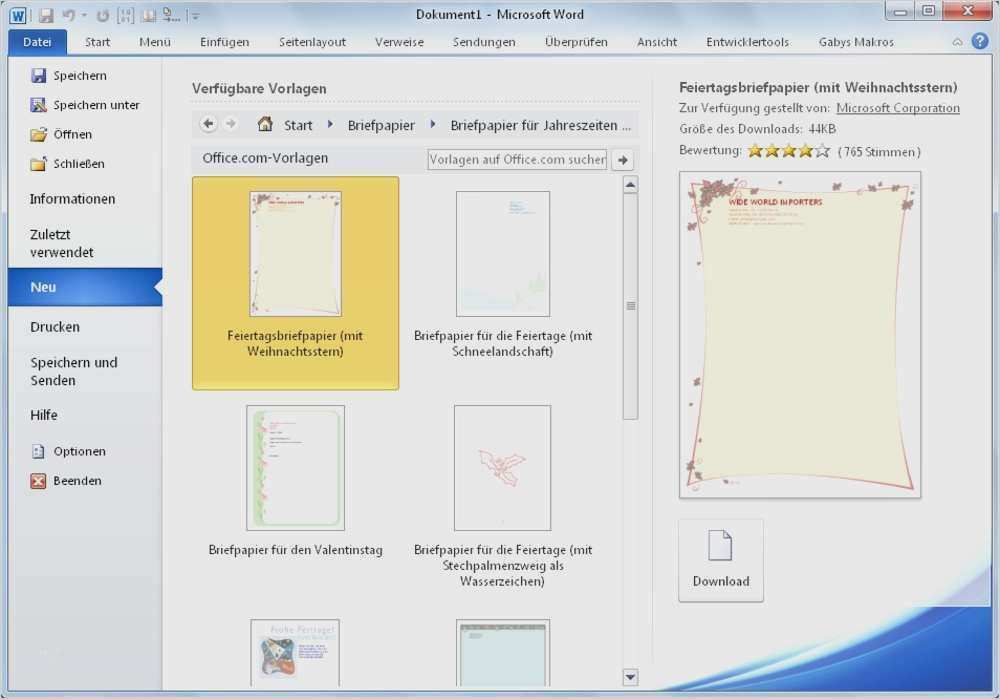Switch to the Ansicht ribbon tab
Viewport: 1000px width, 699px height.
coord(657,42)
